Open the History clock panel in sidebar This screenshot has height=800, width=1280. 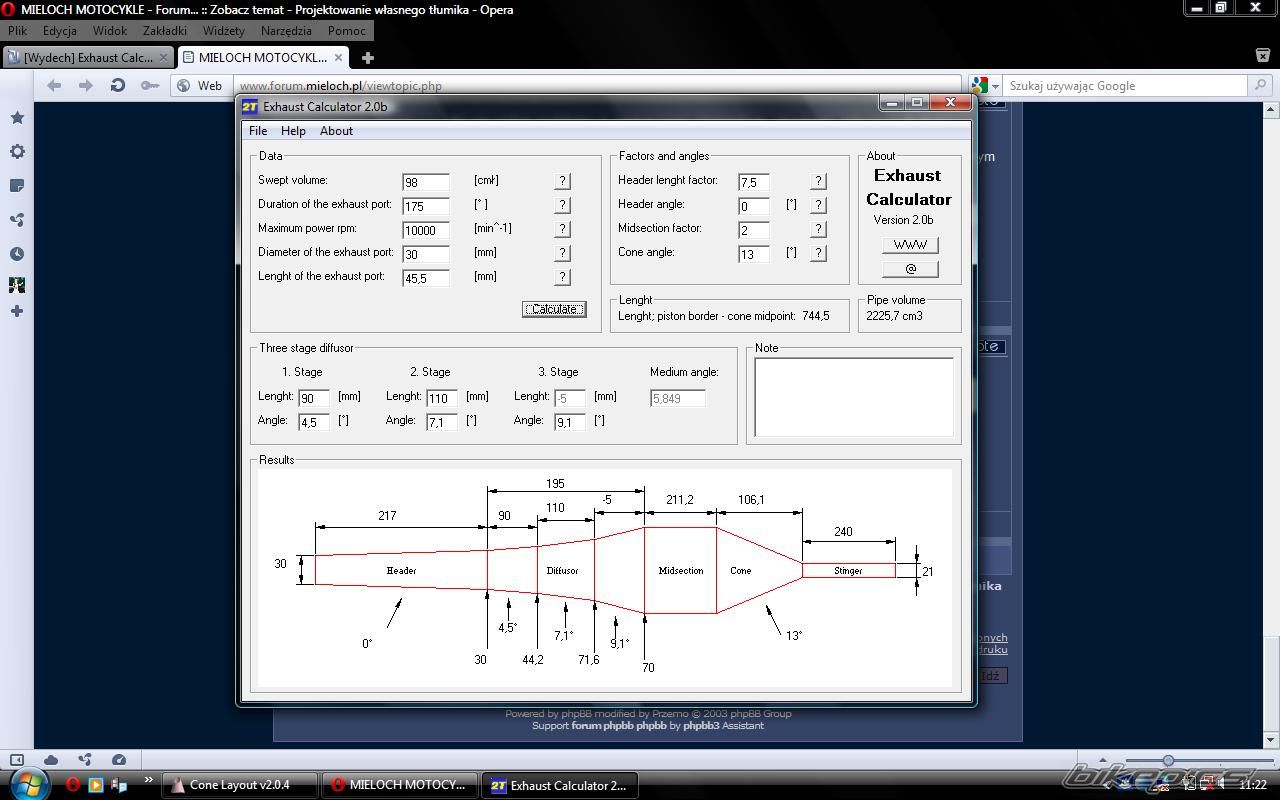click(17, 254)
